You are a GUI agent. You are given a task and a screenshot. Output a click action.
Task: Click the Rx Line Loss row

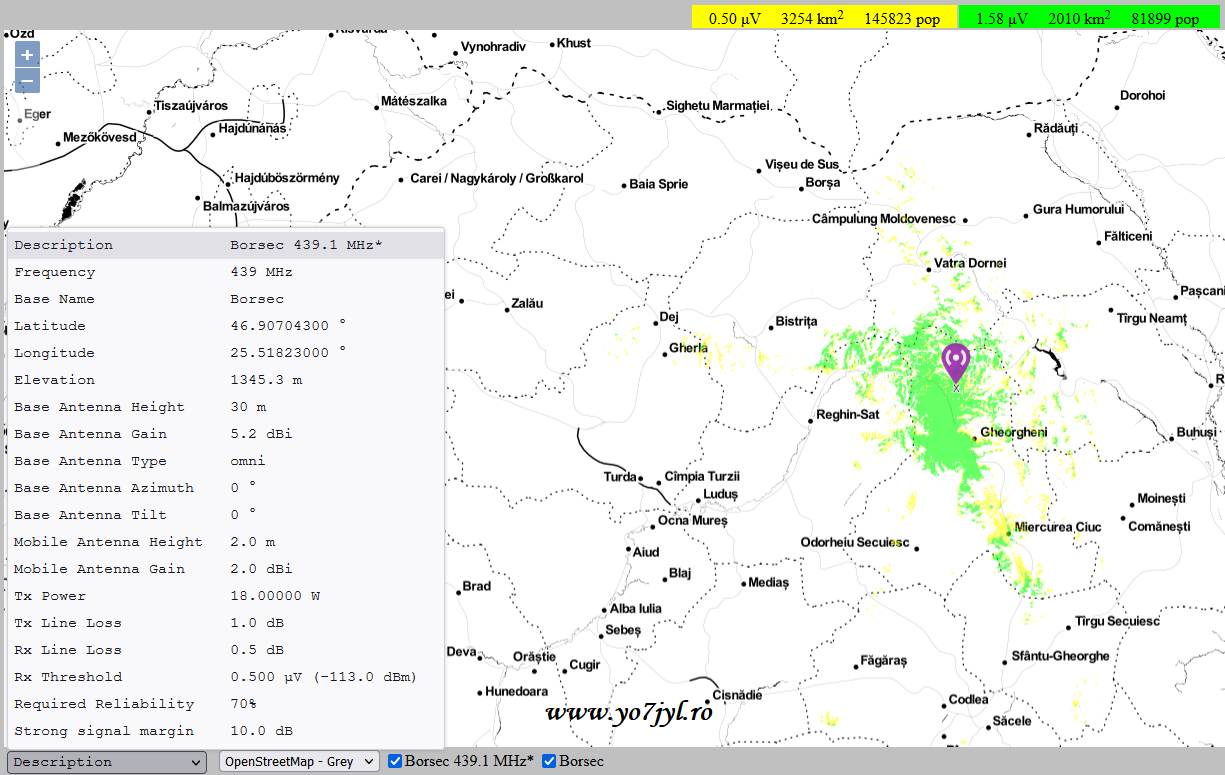coord(226,650)
